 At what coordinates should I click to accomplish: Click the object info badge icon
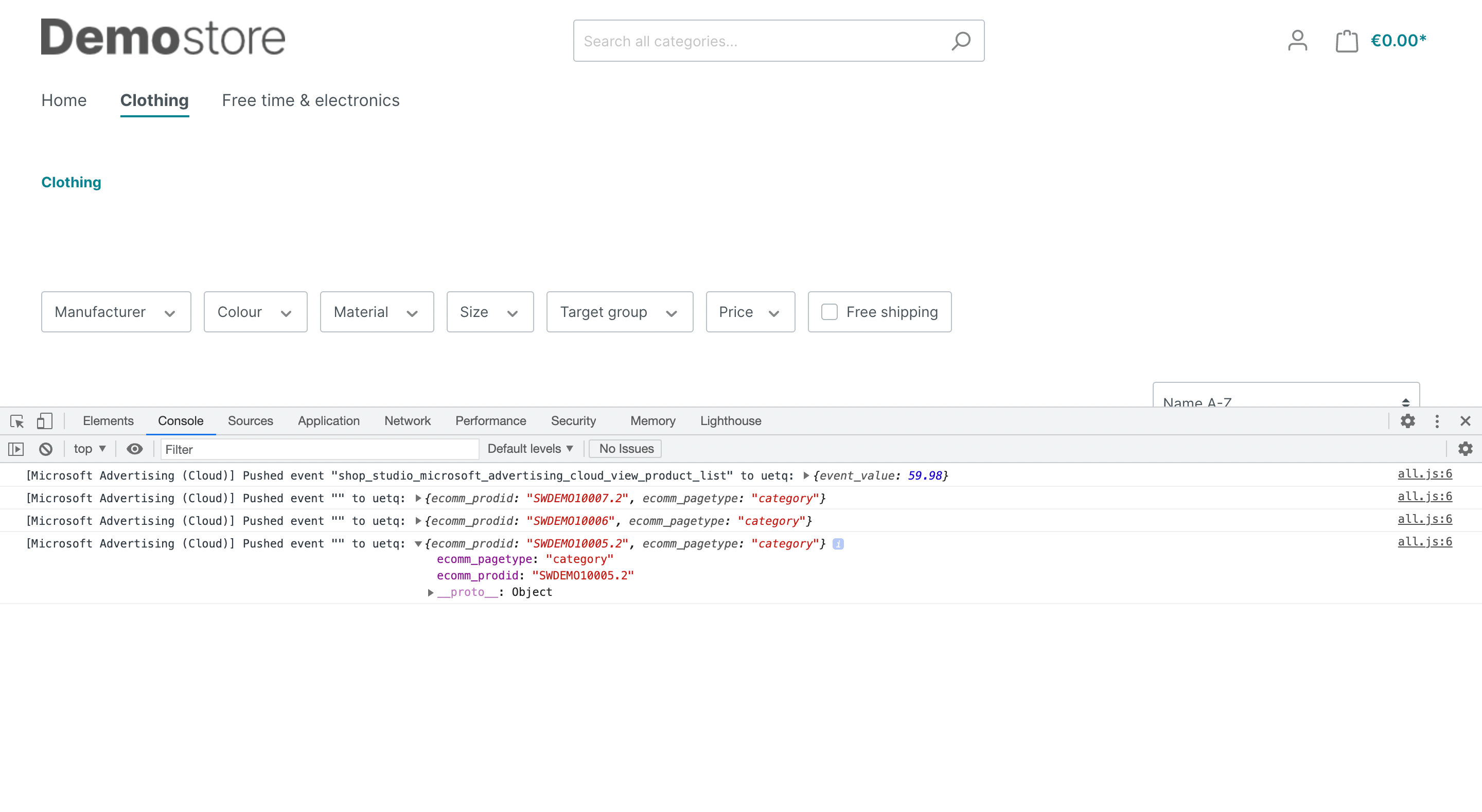[838, 543]
